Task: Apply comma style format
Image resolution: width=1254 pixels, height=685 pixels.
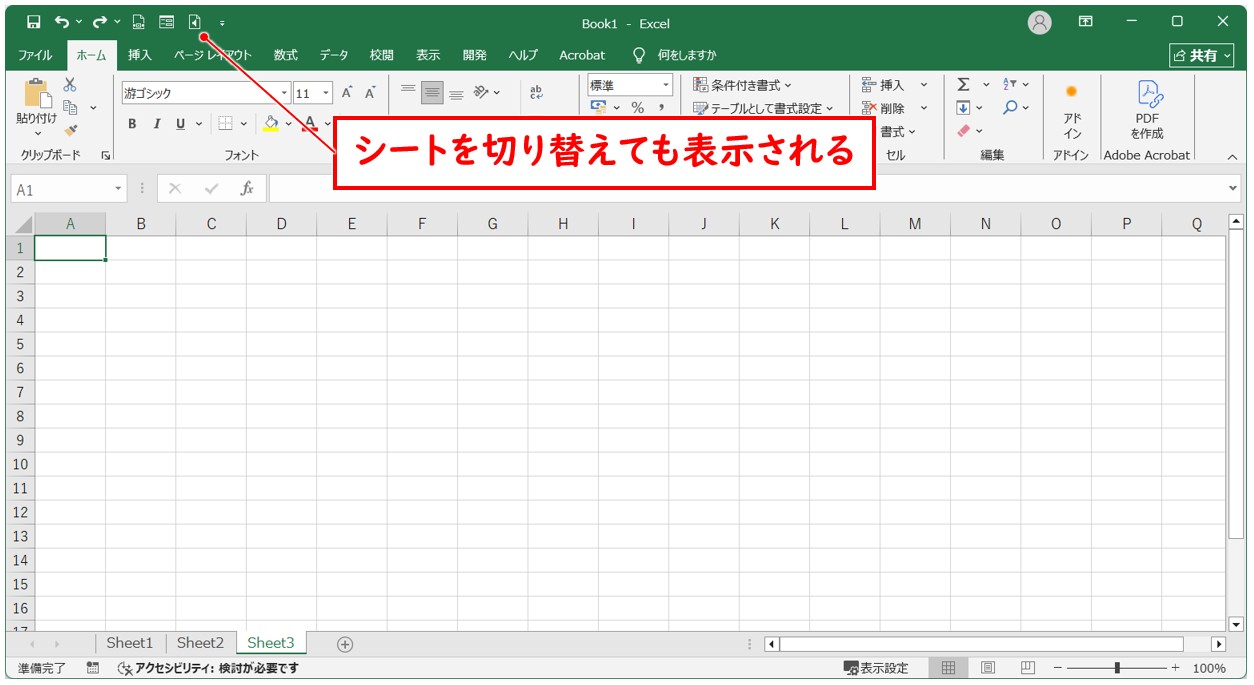Action: click(x=661, y=108)
